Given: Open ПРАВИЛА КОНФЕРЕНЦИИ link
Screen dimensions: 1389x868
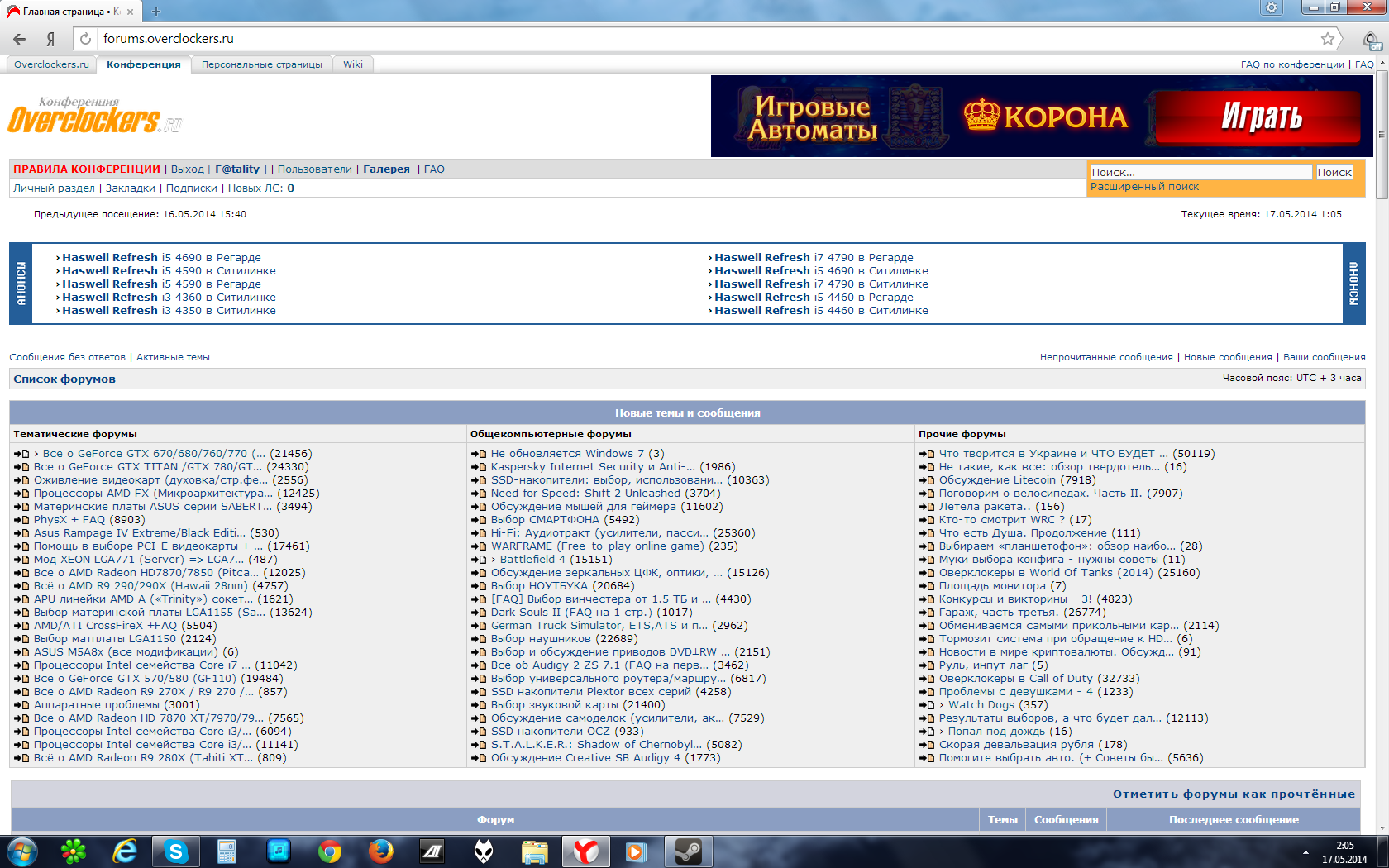Looking at the screenshot, I should tap(87, 169).
